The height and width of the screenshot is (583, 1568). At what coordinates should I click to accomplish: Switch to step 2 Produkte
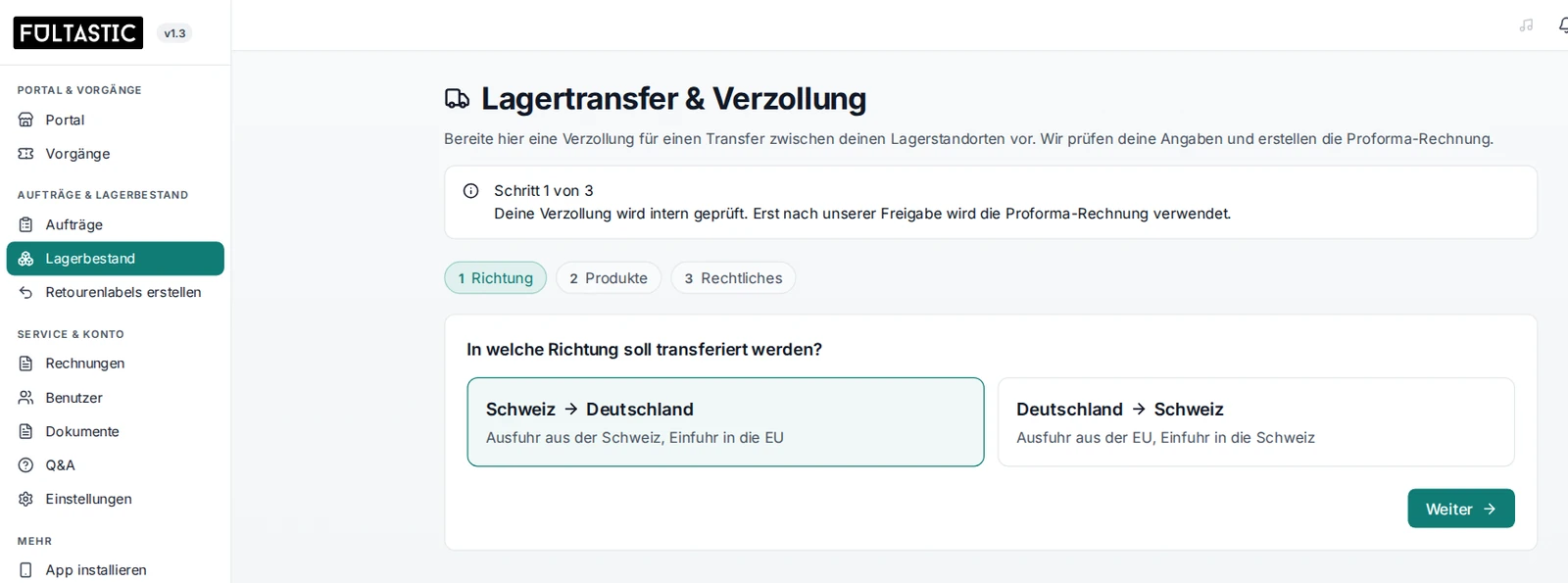pos(609,278)
